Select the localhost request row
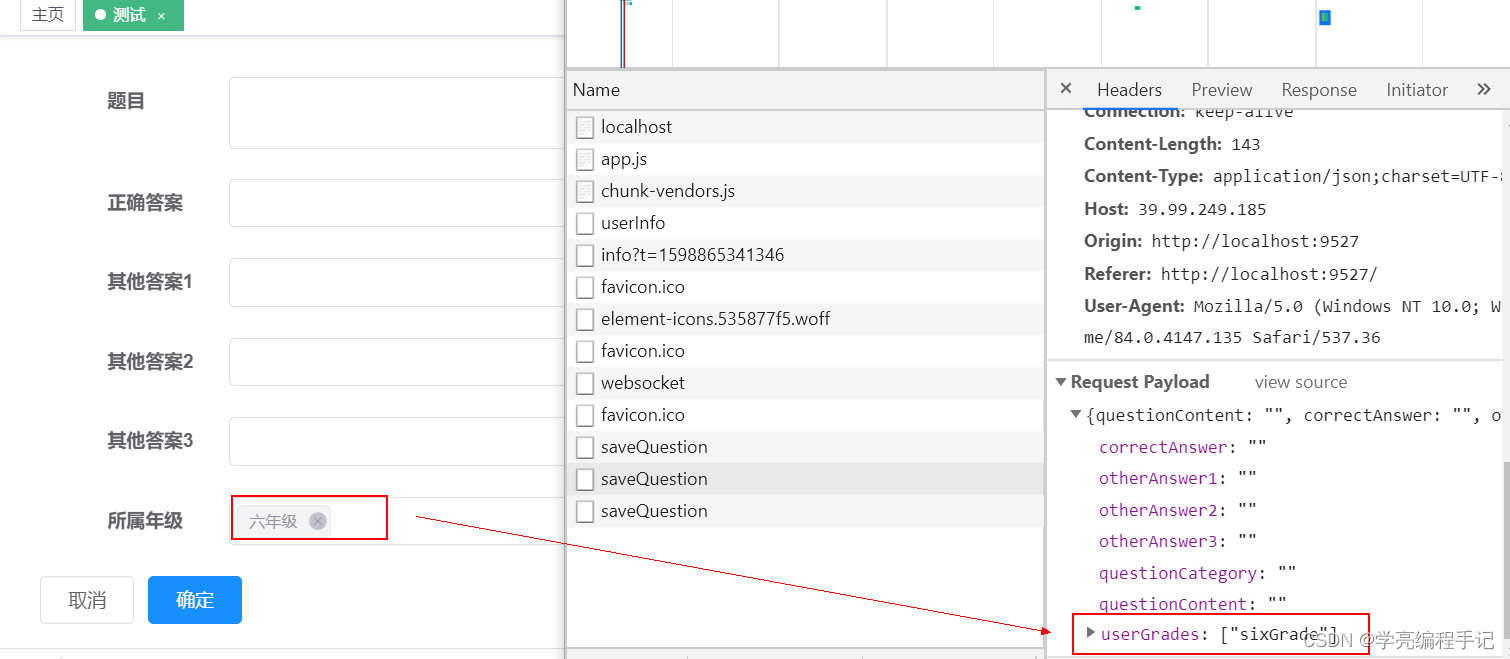The height and width of the screenshot is (659, 1510). point(805,127)
